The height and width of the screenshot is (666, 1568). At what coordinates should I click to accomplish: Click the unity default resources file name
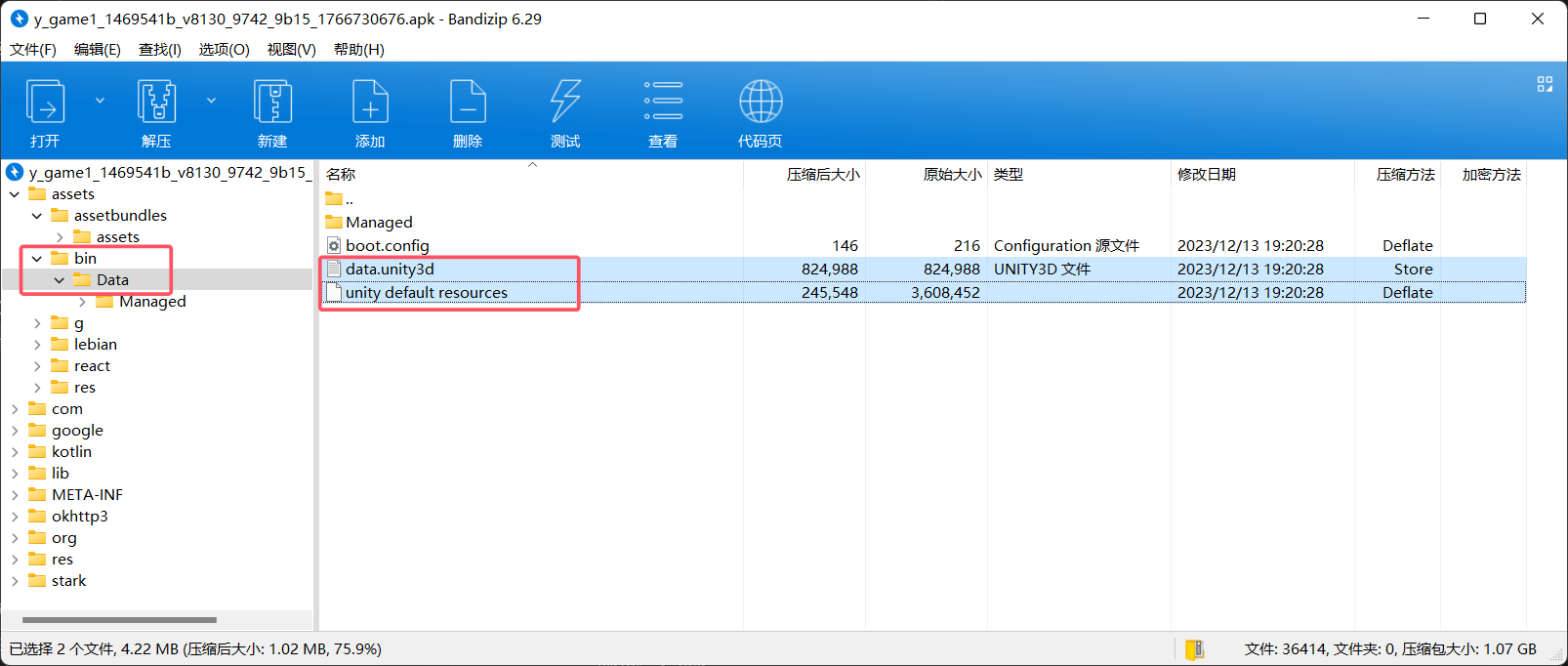(x=427, y=293)
